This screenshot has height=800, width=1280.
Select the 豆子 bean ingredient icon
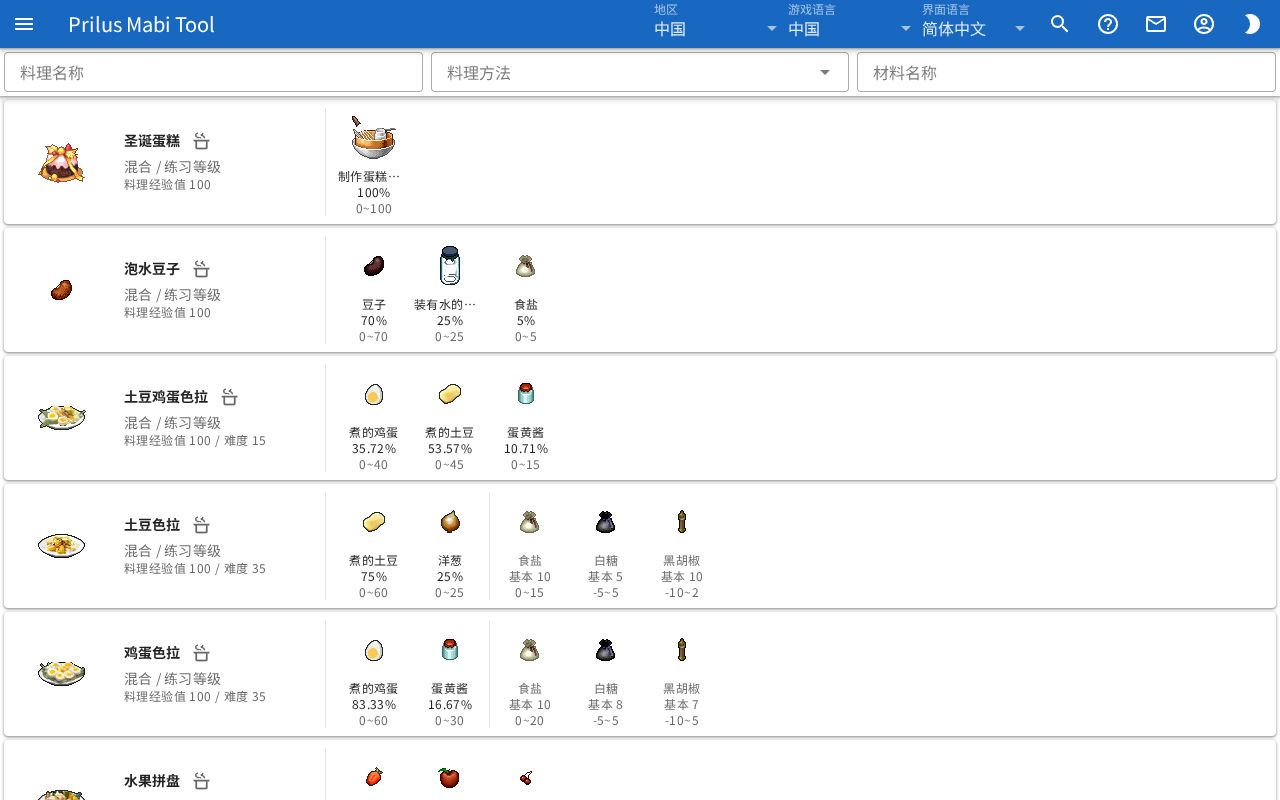click(374, 266)
